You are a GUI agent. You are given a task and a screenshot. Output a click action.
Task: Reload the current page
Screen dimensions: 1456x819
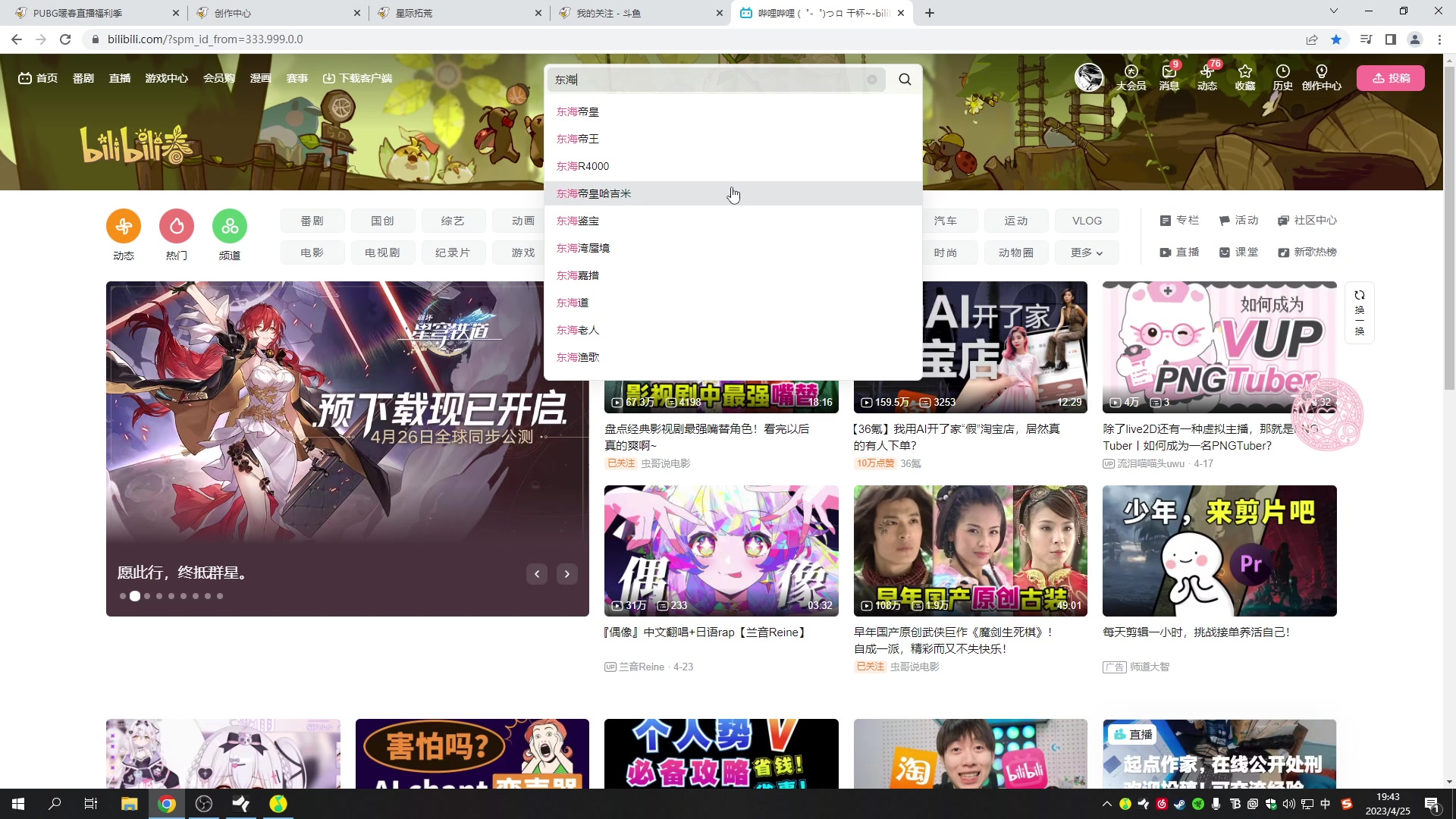[x=65, y=39]
